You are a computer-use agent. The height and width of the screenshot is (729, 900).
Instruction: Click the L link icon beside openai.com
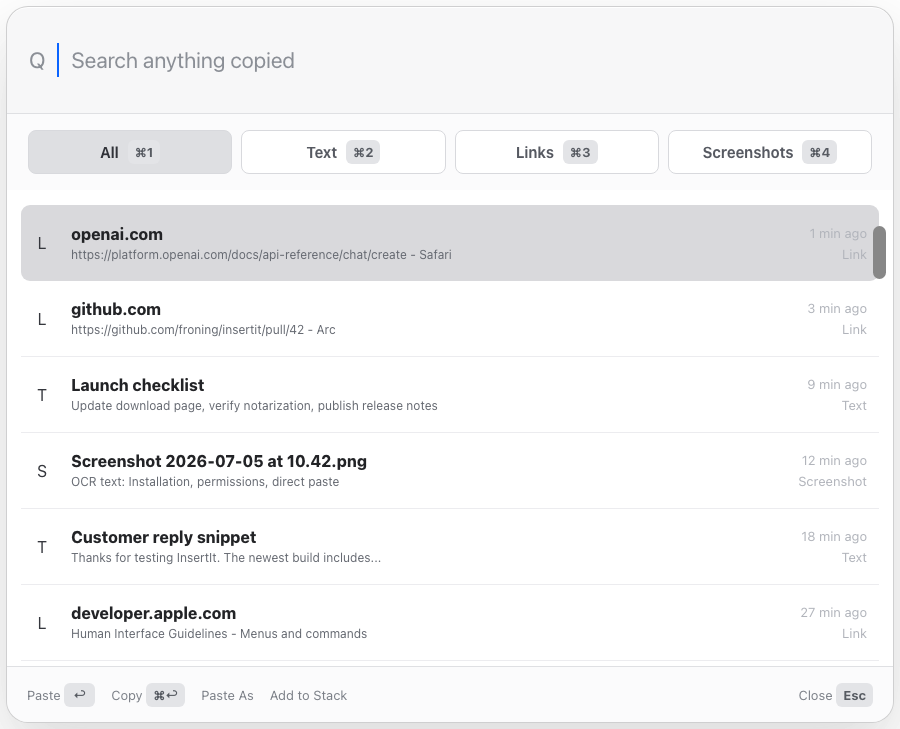coord(42,243)
